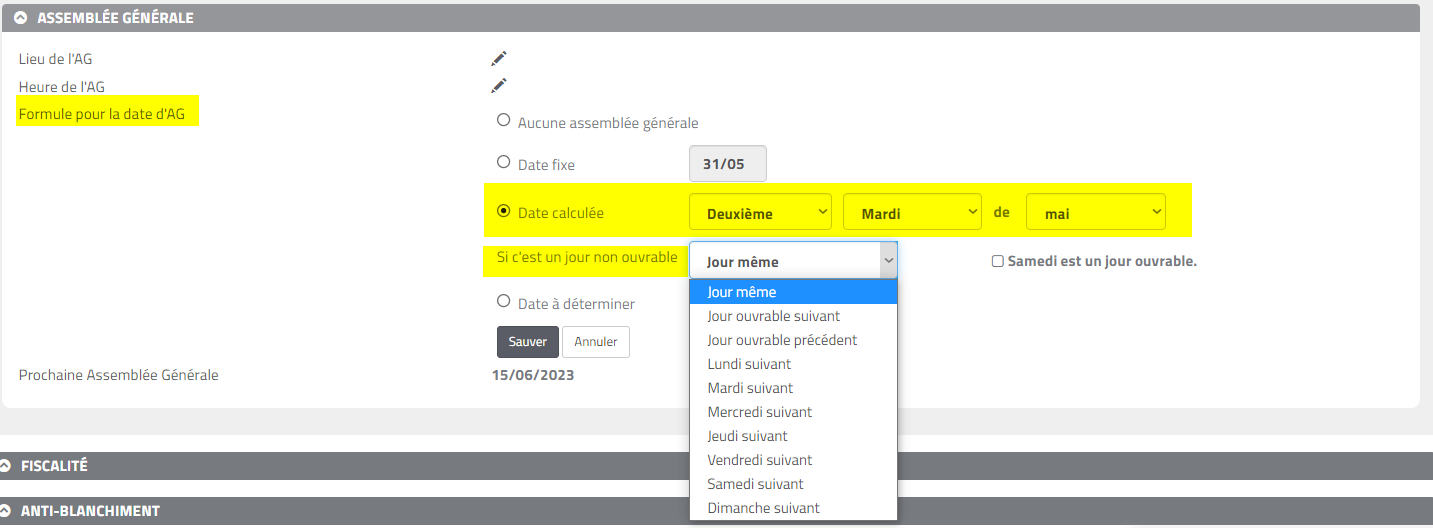Click the 31/05 fixed date field

tap(728, 164)
